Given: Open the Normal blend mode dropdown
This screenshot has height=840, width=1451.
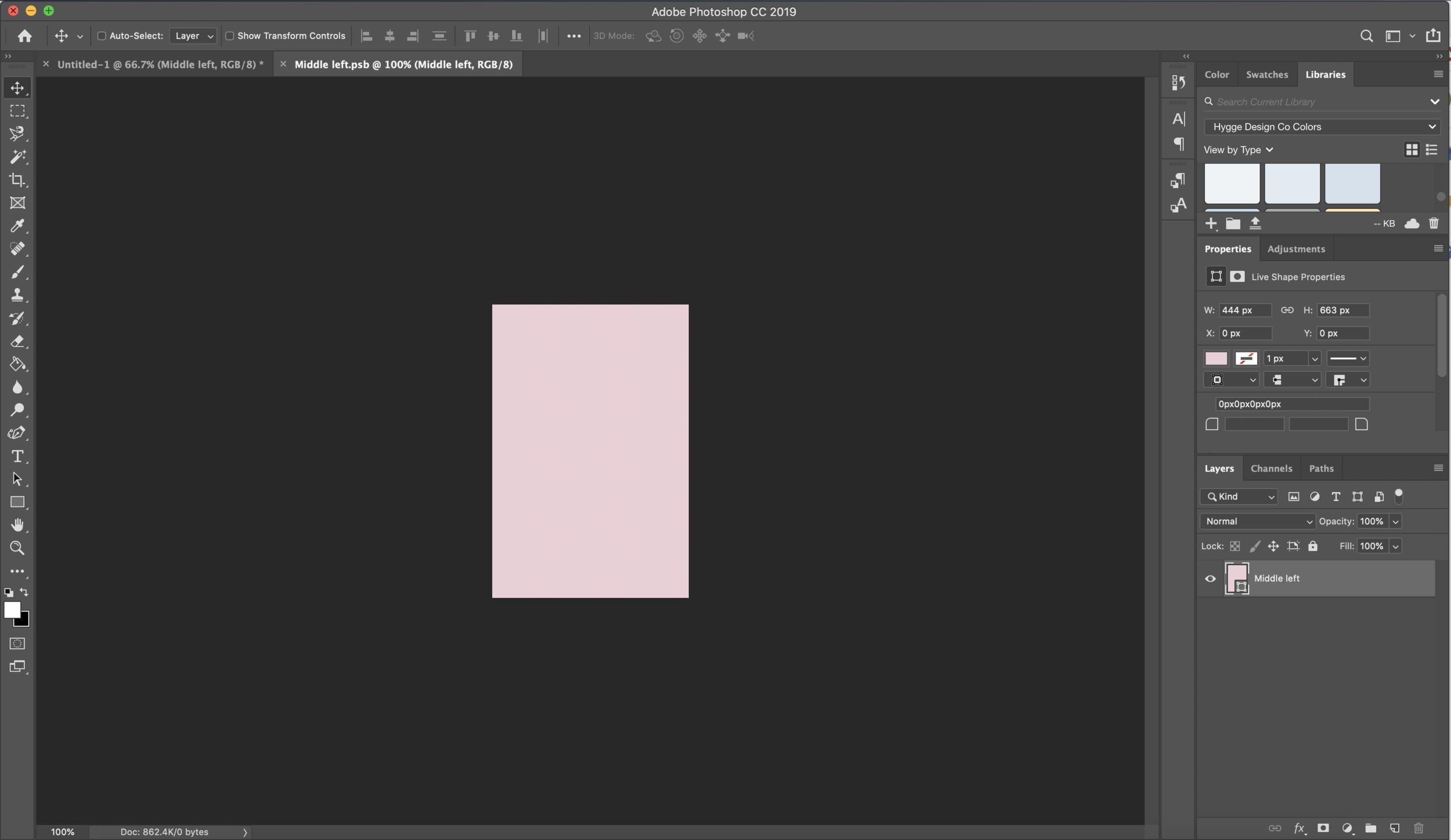Looking at the screenshot, I should [1257, 522].
